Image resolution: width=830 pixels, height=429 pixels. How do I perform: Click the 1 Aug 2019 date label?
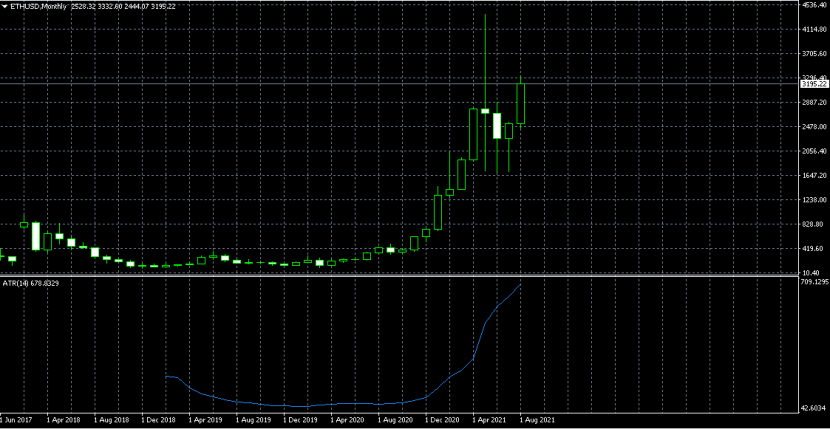click(253, 419)
